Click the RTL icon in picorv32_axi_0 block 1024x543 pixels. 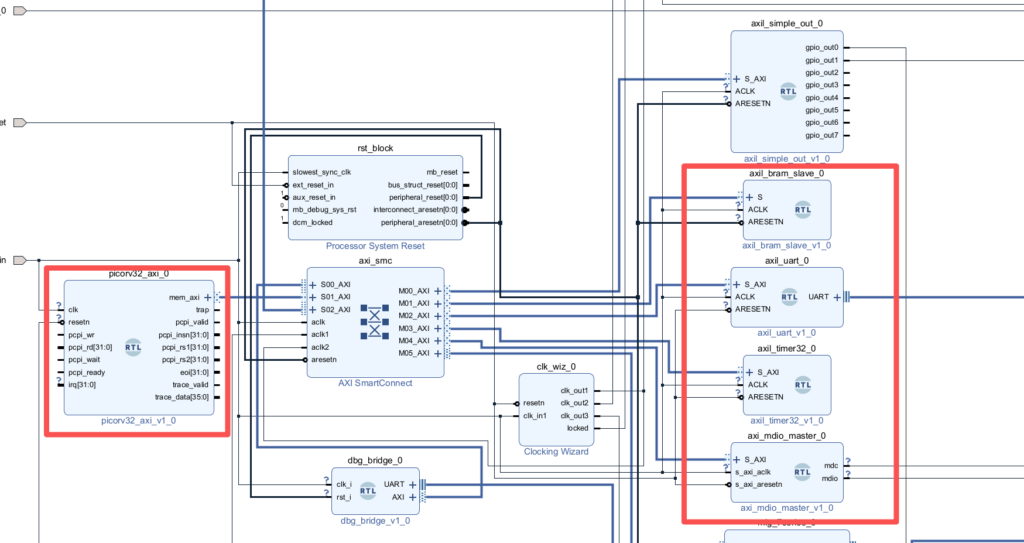point(133,347)
